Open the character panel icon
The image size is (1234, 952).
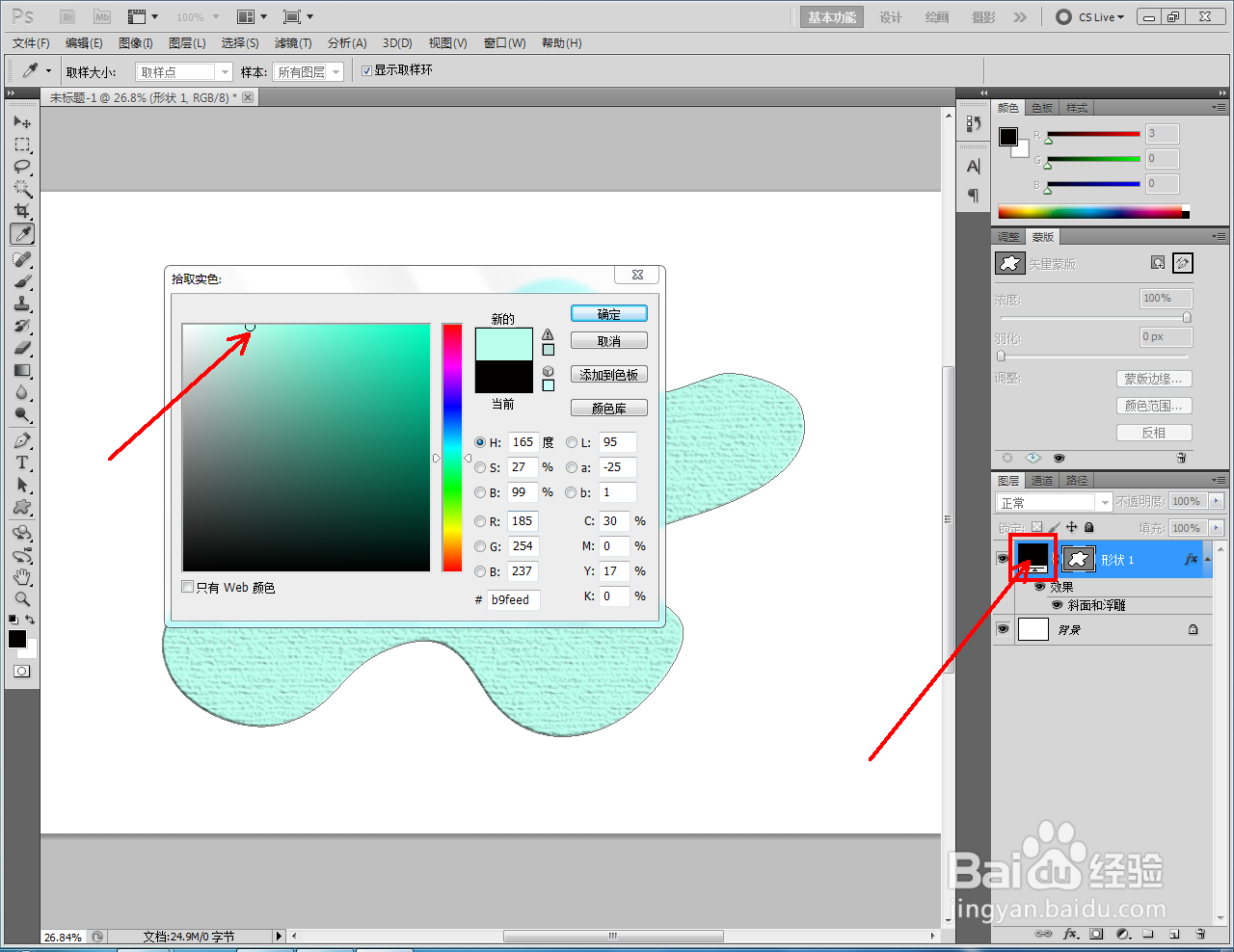(x=974, y=166)
